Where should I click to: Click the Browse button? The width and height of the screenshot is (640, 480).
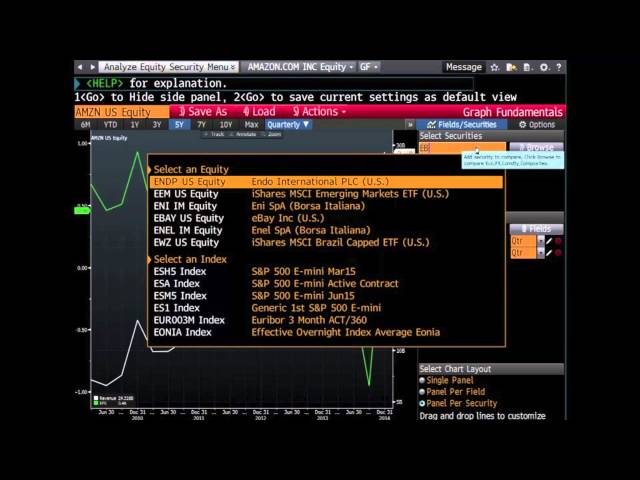pyautogui.click(x=536, y=147)
